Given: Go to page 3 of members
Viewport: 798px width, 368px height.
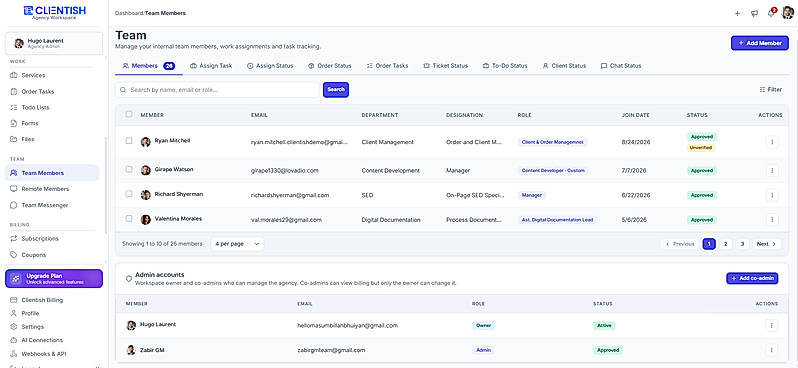Looking at the screenshot, I should [742, 244].
